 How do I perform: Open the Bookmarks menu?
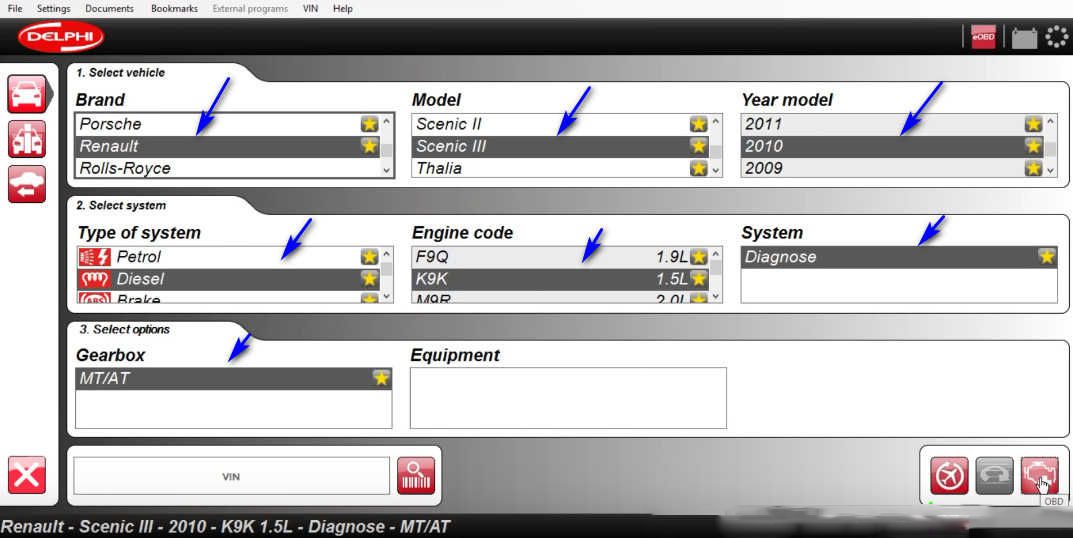pyautogui.click(x=174, y=8)
